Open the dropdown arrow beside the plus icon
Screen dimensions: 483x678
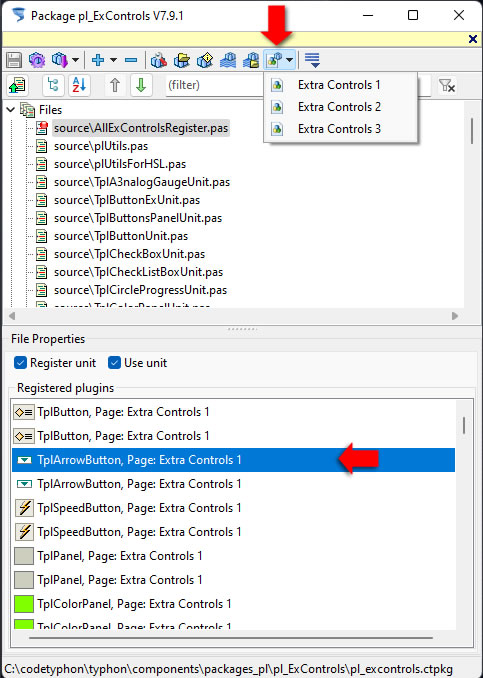[113, 60]
